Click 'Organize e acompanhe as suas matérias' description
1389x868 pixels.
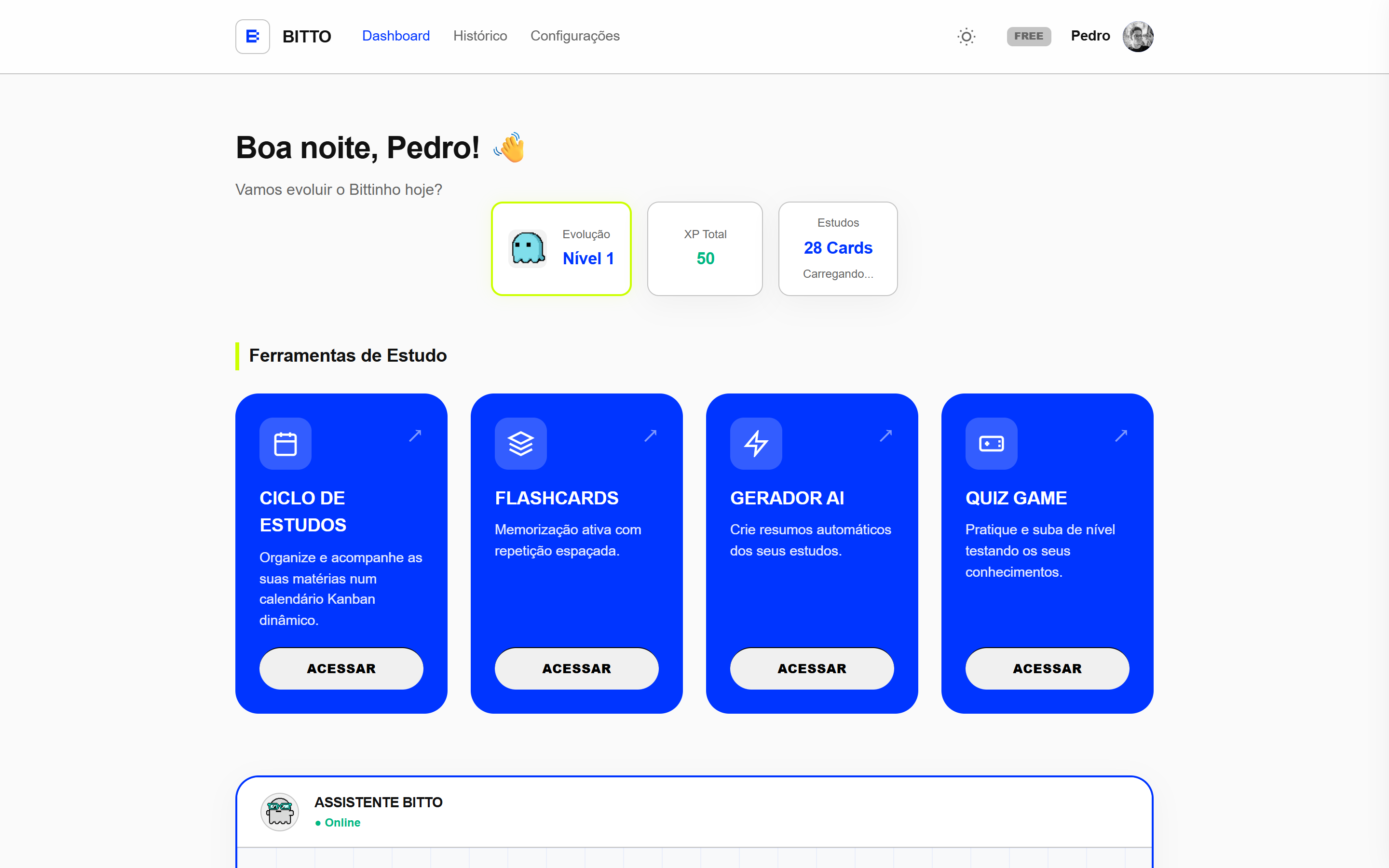click(341, 588)
